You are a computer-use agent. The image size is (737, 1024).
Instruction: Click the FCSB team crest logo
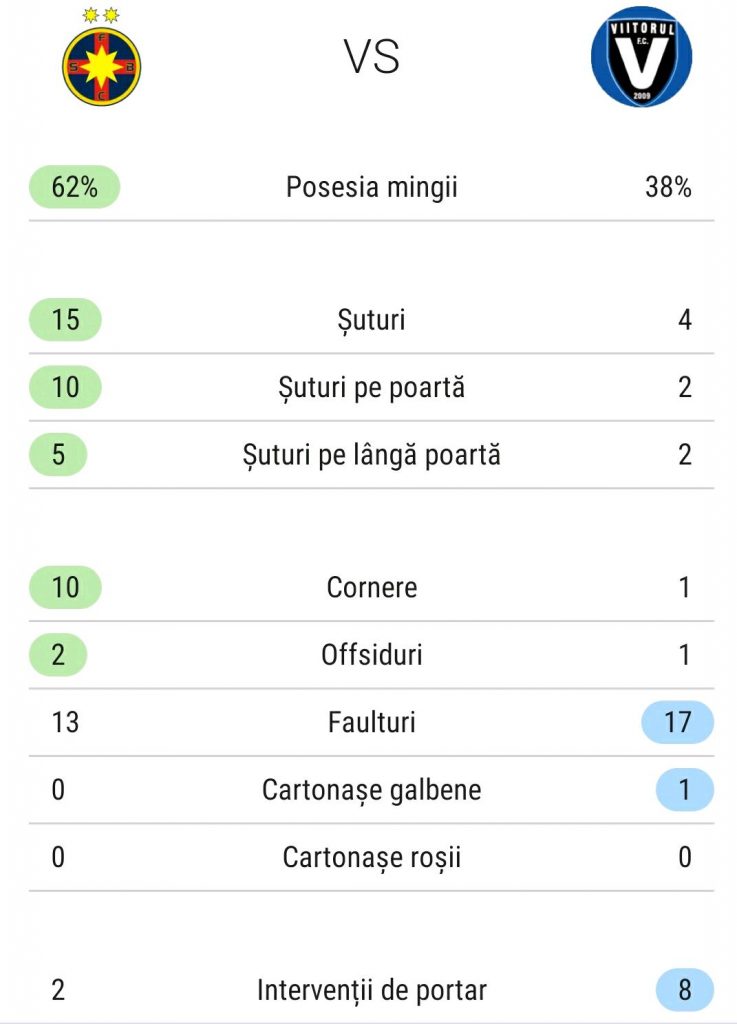click(102, 66)
